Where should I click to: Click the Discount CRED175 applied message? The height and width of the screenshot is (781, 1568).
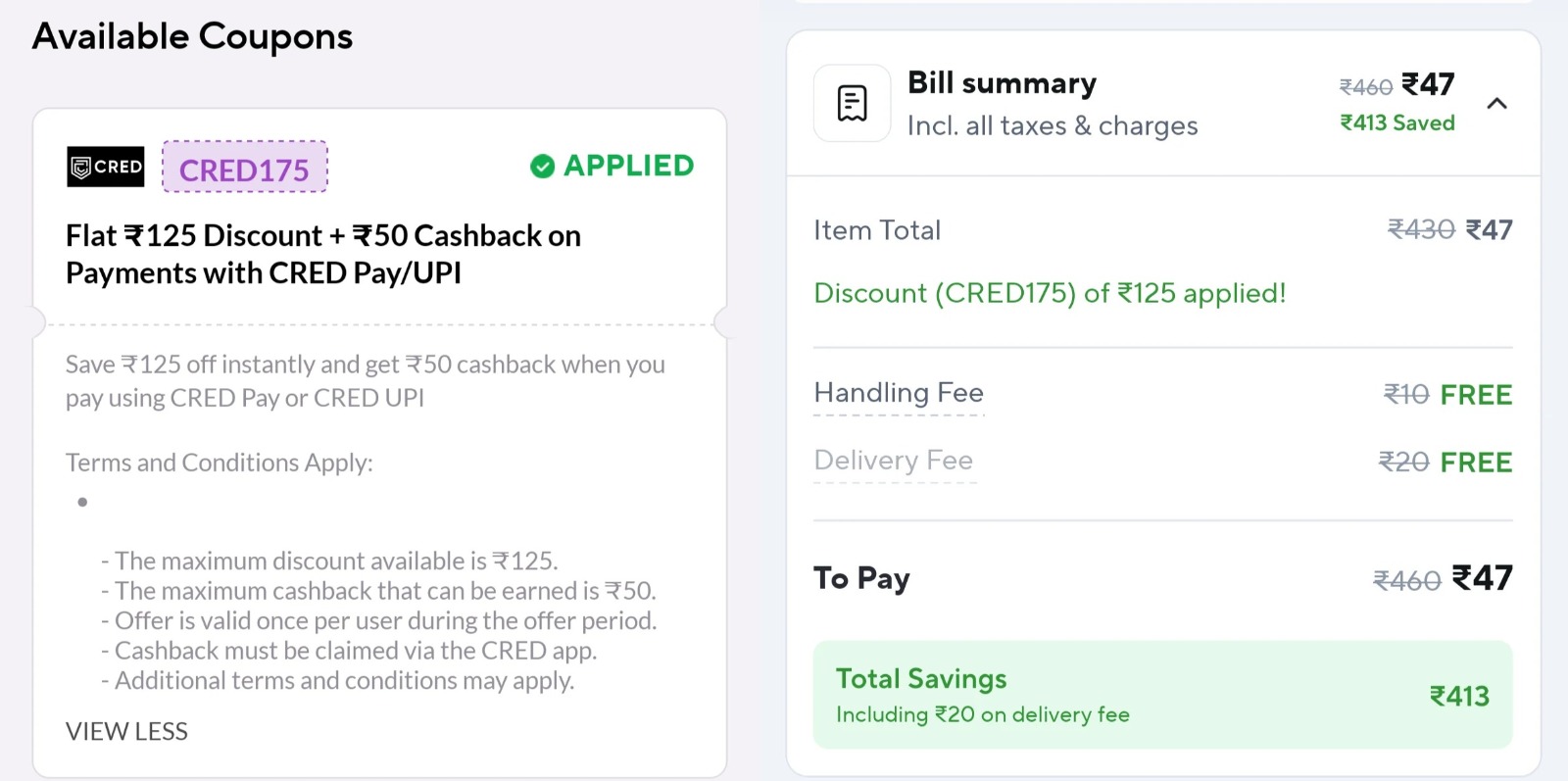point(1049,293)
